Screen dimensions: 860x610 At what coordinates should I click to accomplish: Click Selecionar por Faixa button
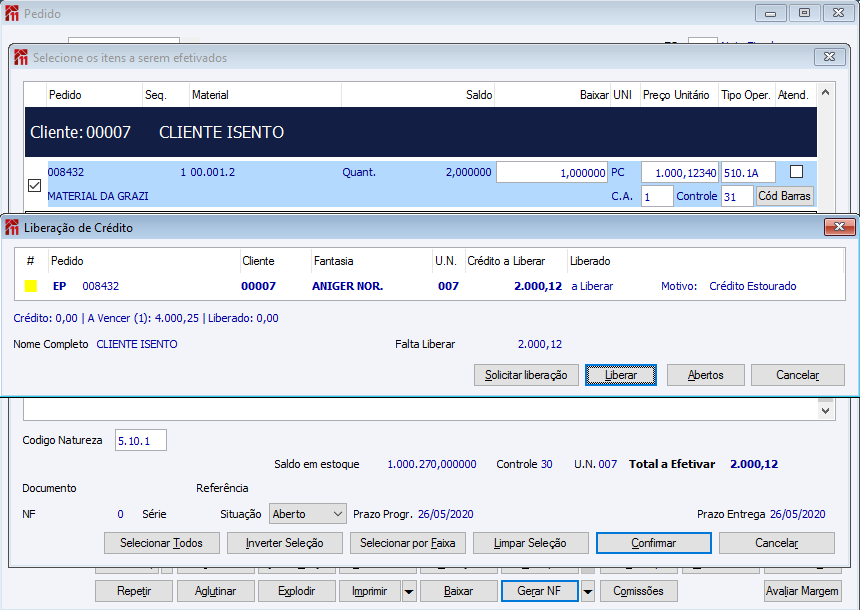[x=408, y=543]
